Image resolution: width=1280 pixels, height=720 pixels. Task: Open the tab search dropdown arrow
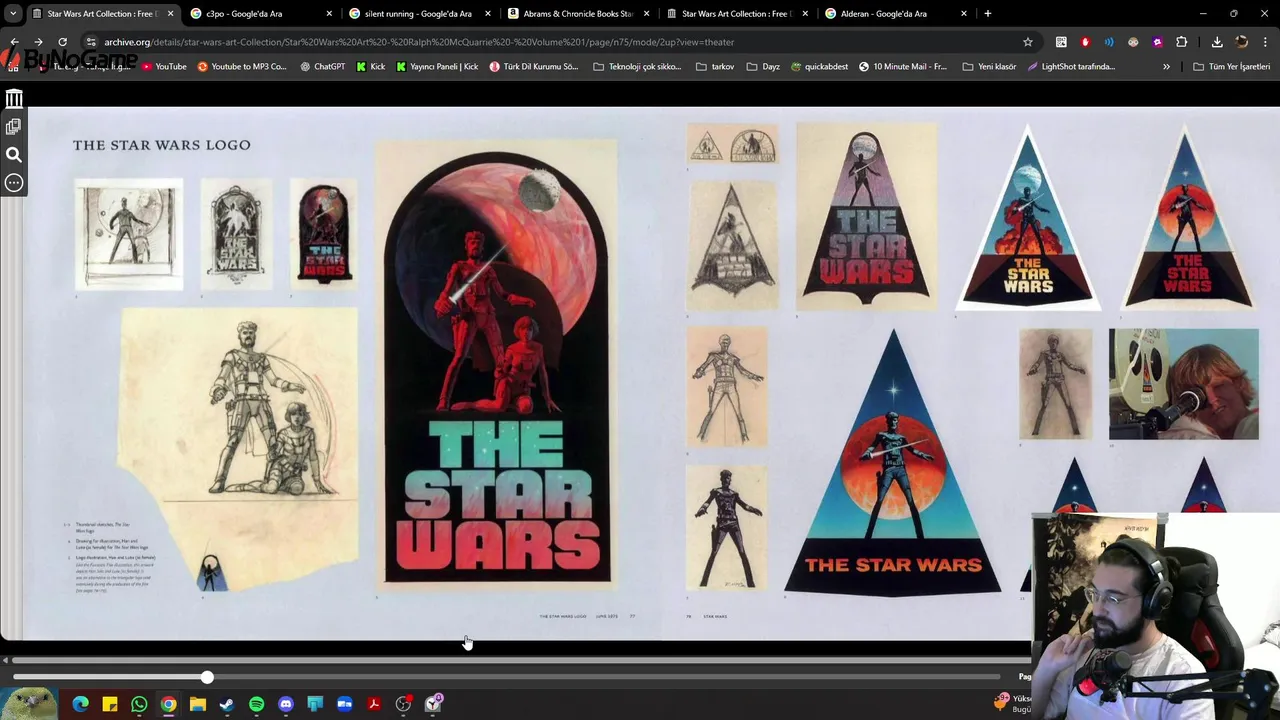pos(13,14)
